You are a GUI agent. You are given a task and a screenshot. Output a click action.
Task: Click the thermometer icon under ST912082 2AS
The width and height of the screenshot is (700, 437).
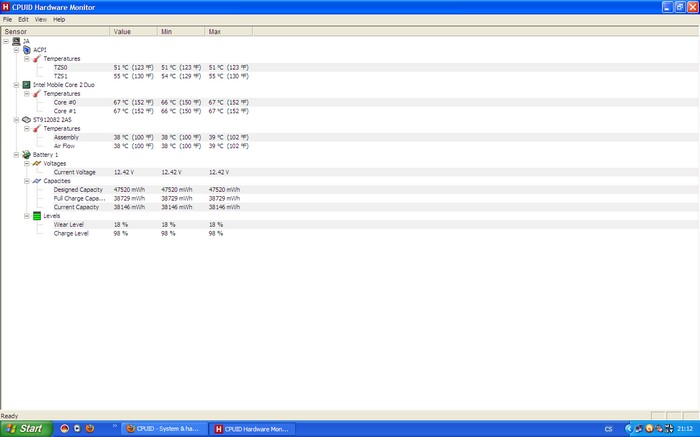[x=37, y=128]
